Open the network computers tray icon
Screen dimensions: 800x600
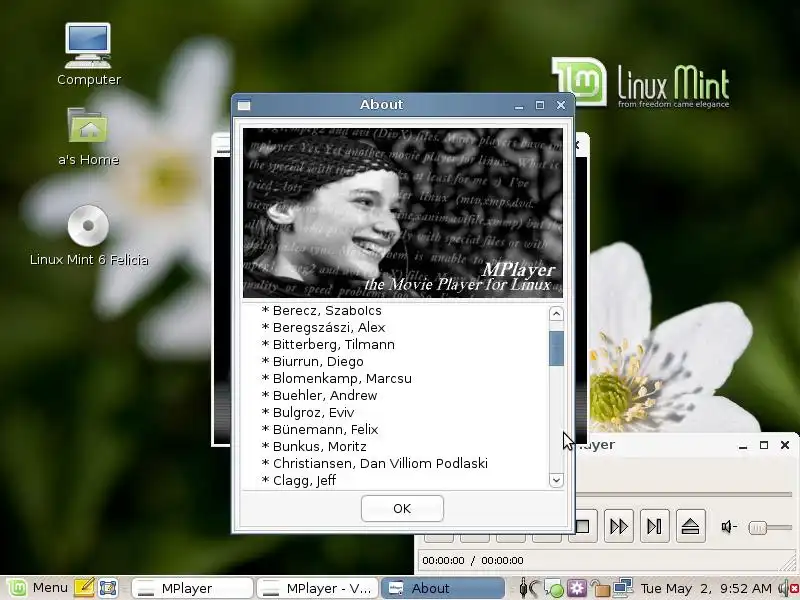click(x=623, y=588)
